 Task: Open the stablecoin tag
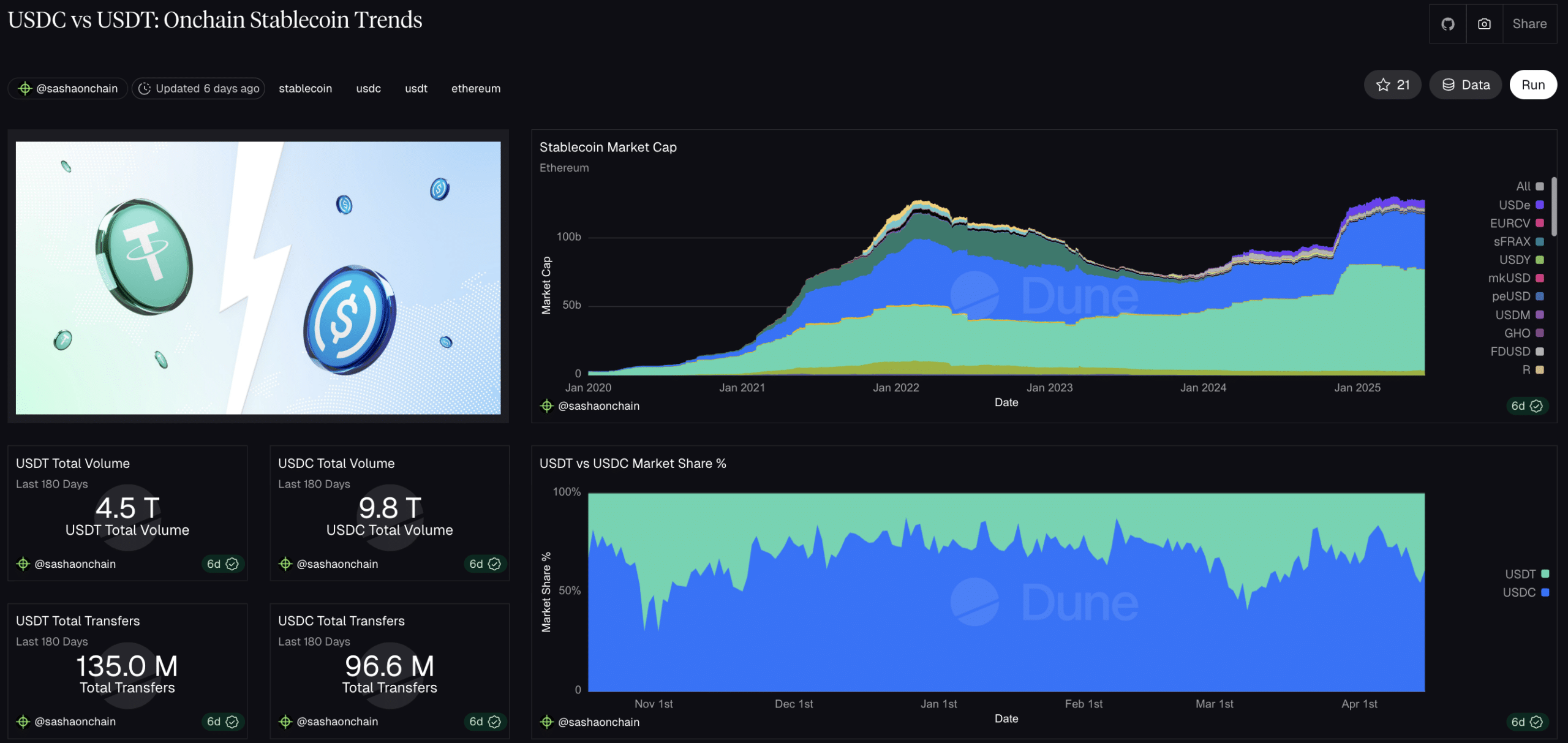pos(305,88)
